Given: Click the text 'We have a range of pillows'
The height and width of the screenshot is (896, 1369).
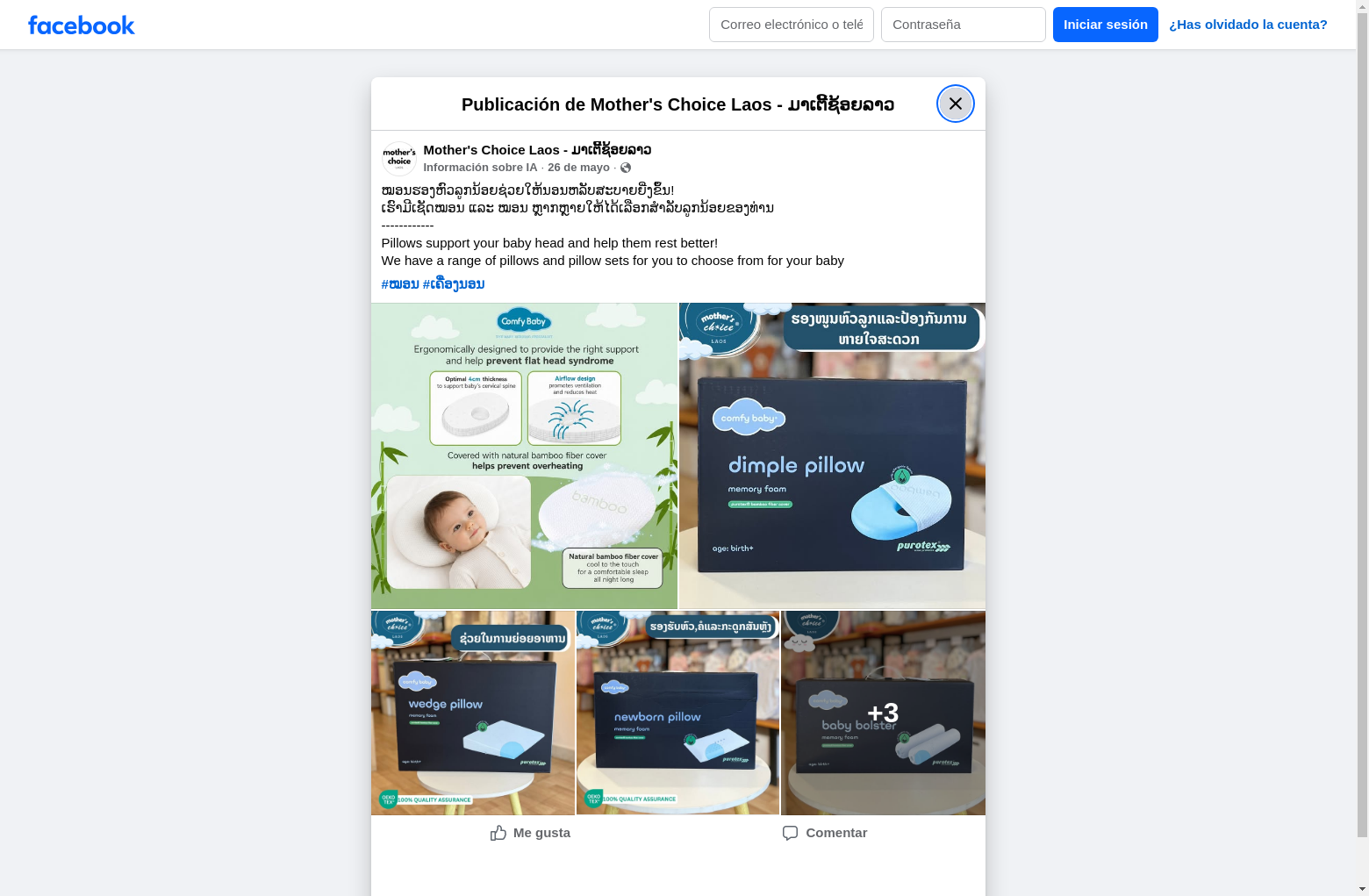Looking at the screenshot, I should 459,261.
